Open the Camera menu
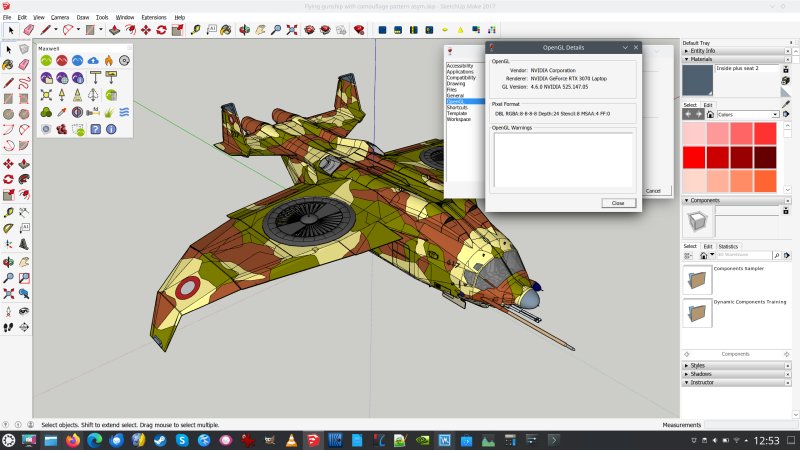800x450 pixels. pyautogui.click(x=60, y=17)
